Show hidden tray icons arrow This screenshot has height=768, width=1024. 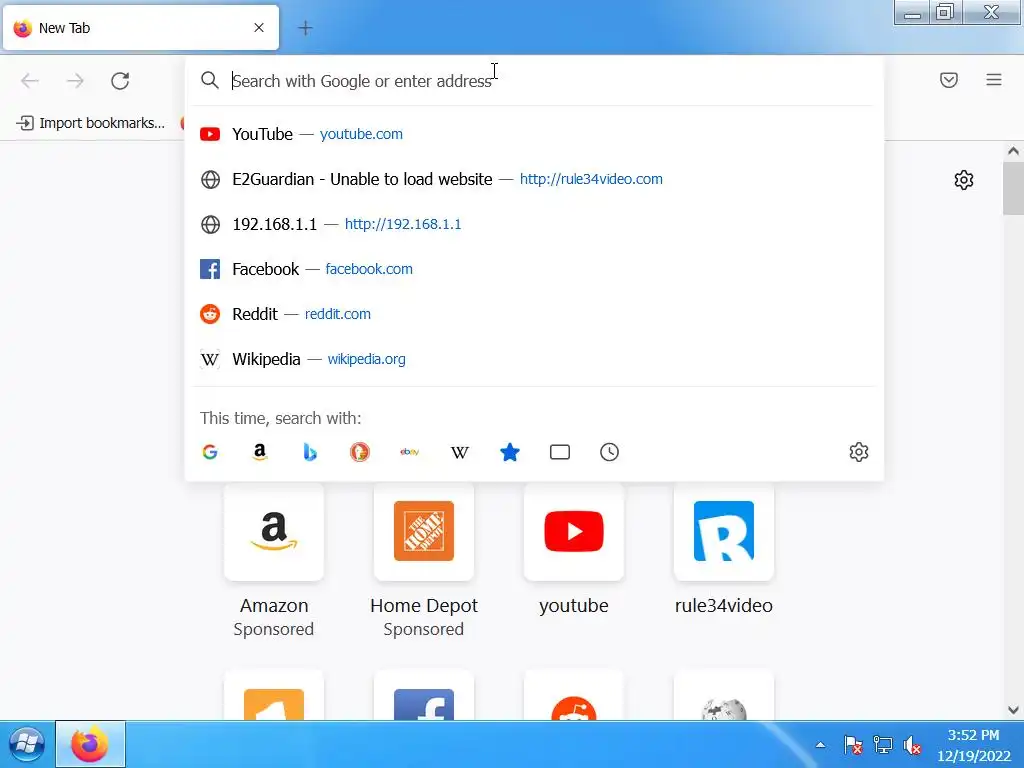[x=820, y=744]
